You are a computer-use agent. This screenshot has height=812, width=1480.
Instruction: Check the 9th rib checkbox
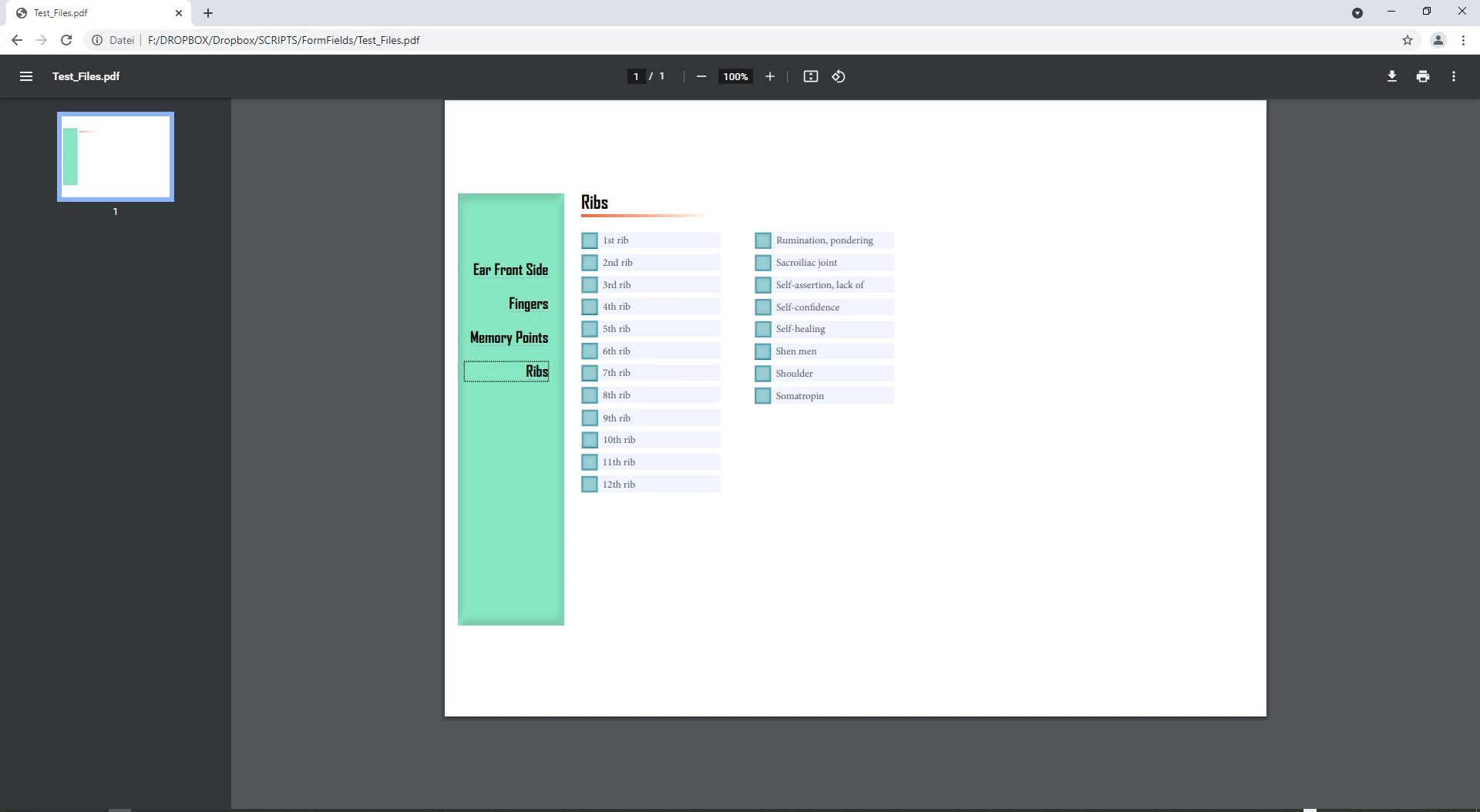point(590,418)
